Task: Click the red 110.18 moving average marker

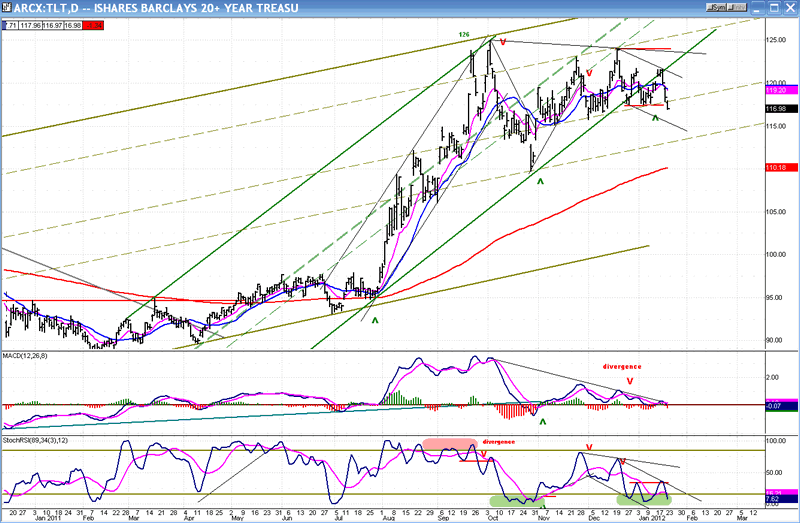Action: coord(782,167)
